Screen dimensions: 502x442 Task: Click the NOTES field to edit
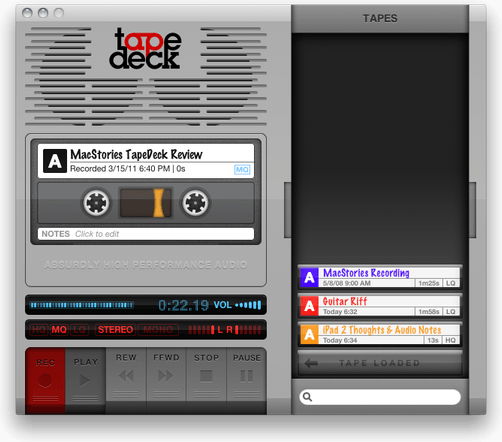coord(146,234)
